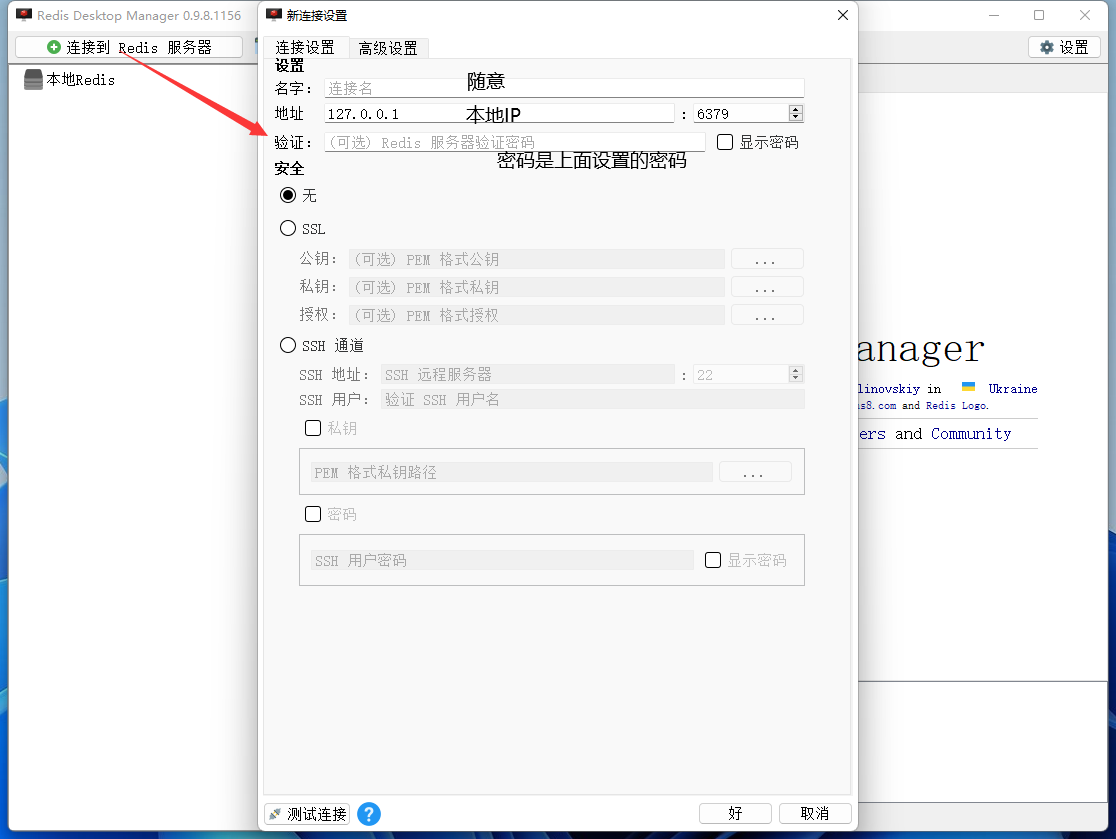Open the Redis Logo link
The height and width of the screenshot is (839, 1116).
(x=957, y=405)
